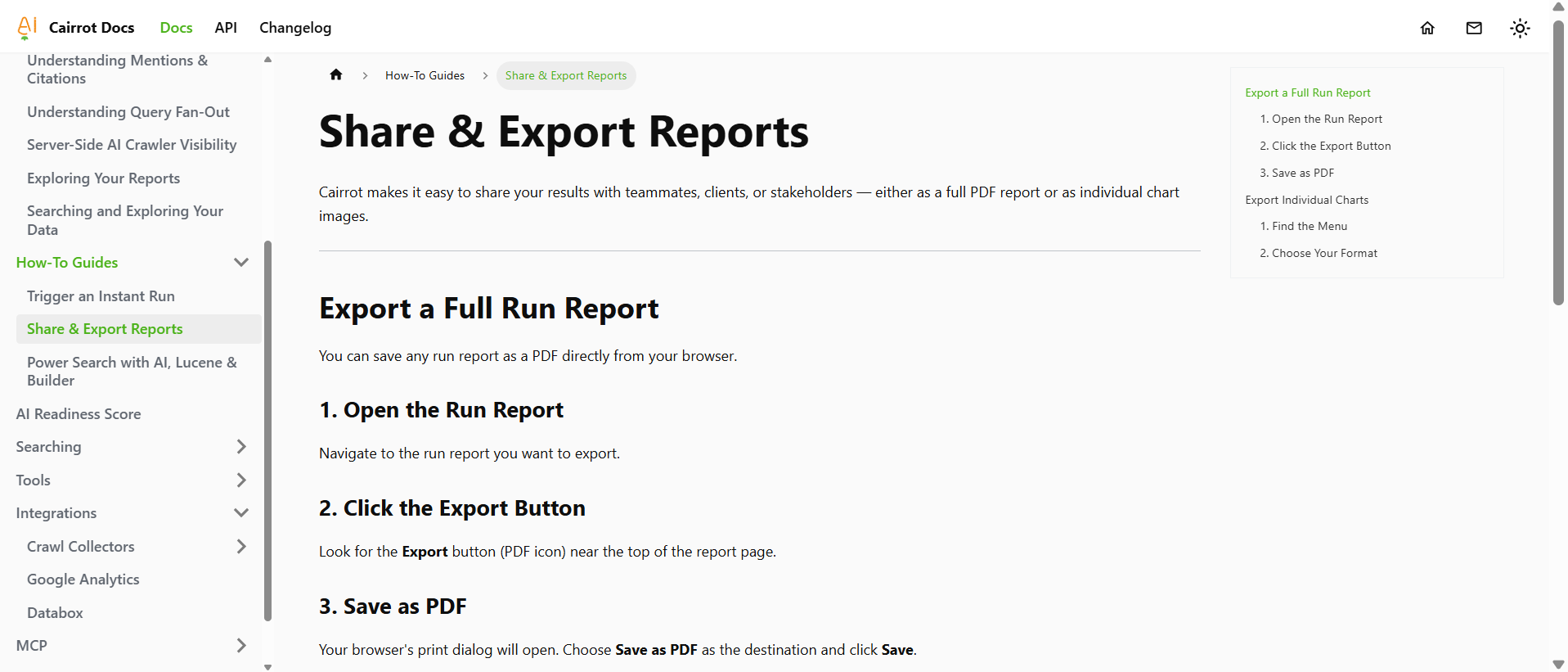
Task: Click Share & Export Reports breadcrumb pill
Action: (566, 75)
